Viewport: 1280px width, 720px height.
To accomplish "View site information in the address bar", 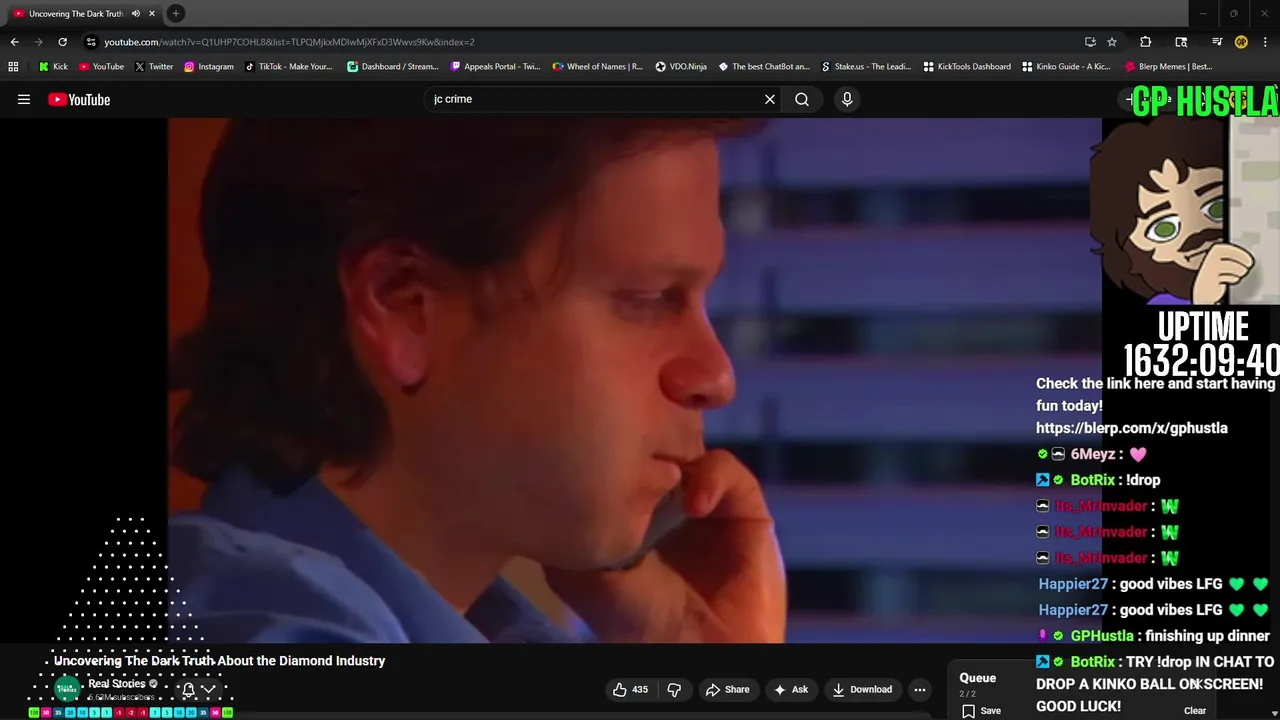I will 91,42.
